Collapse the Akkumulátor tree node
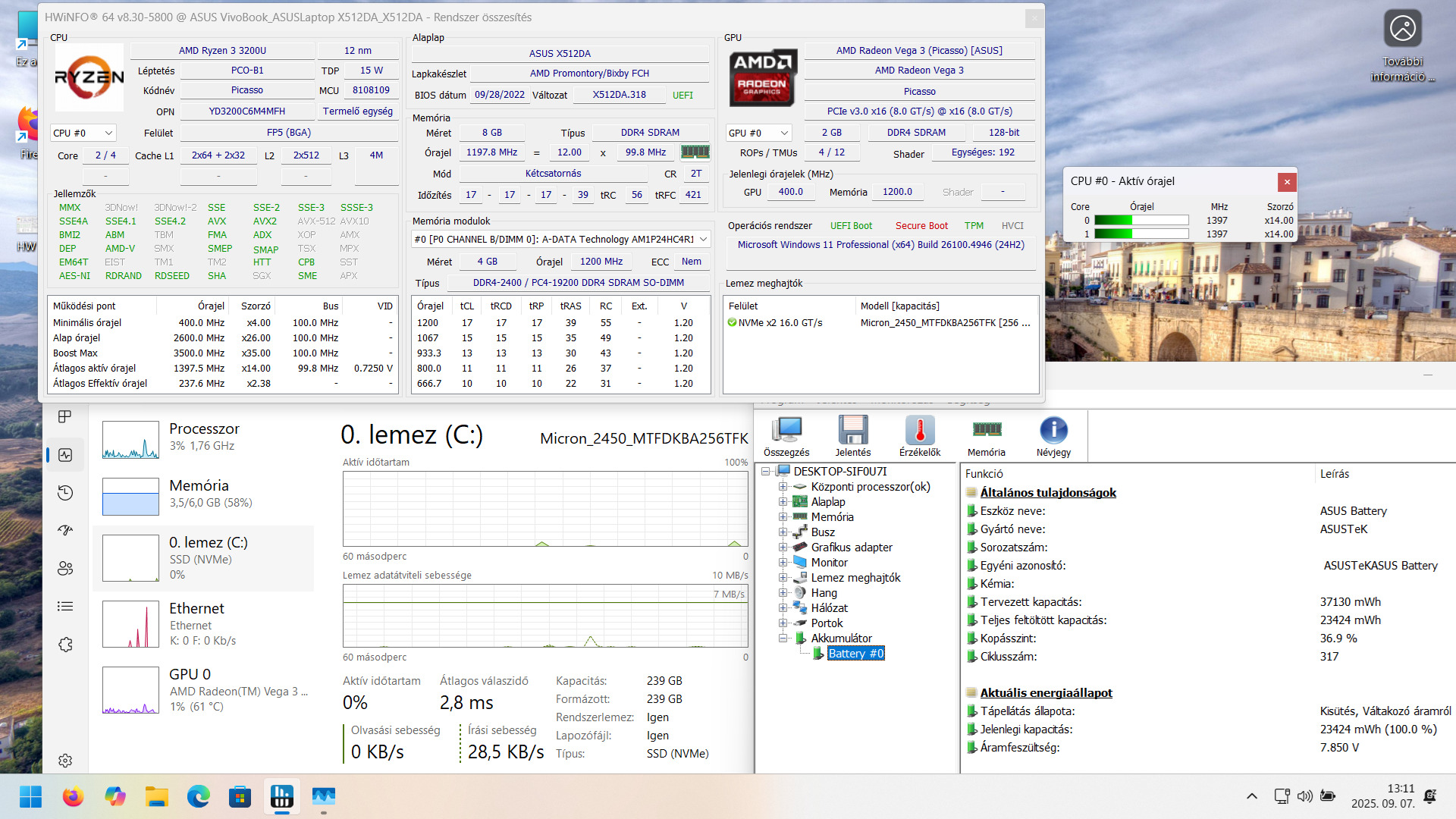The width and height of the screenshot is (1456, 819). point(783,639)
